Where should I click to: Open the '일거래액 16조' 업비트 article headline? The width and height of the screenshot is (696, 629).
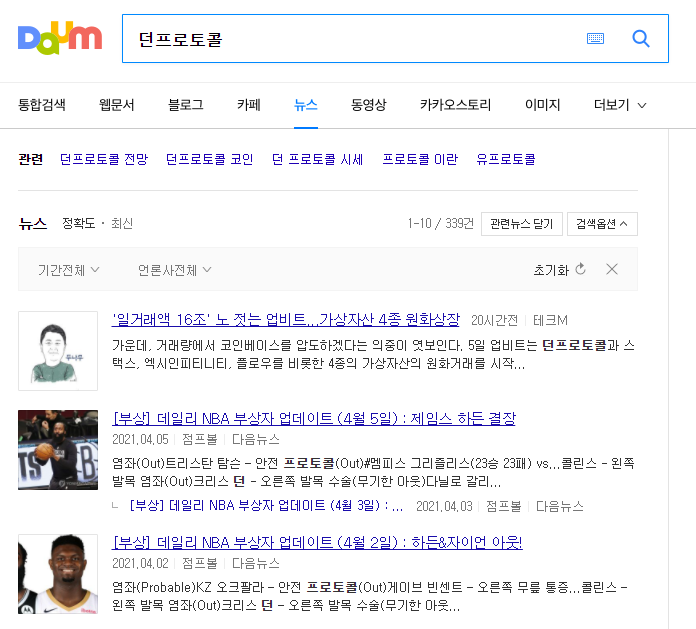click(285, 320)
